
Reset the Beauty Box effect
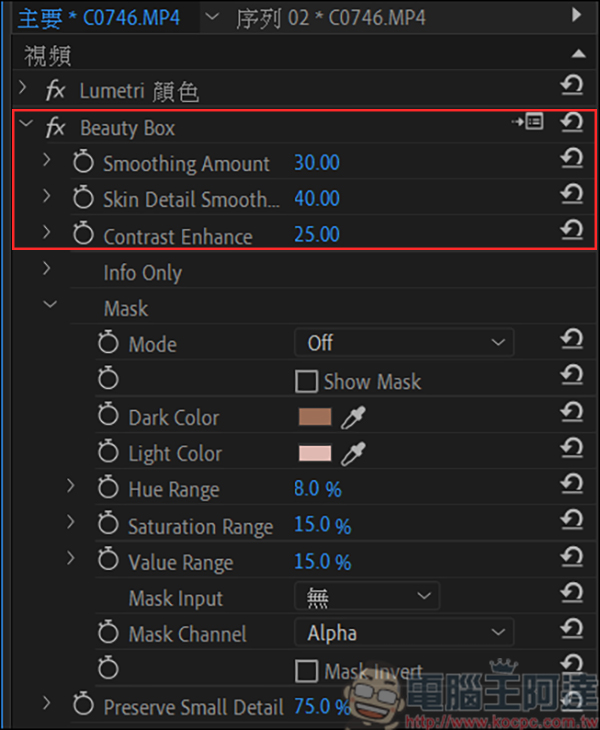point(572,123)
